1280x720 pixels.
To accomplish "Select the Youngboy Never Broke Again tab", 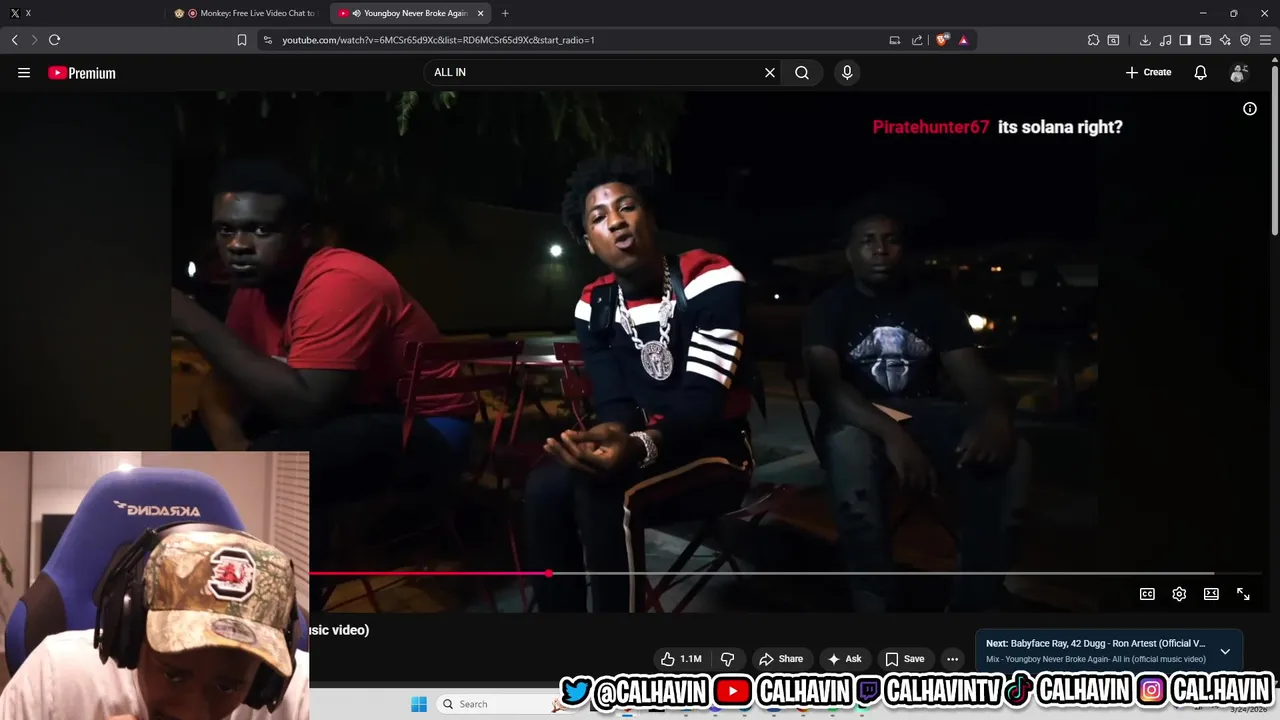I will coord(410,13).
